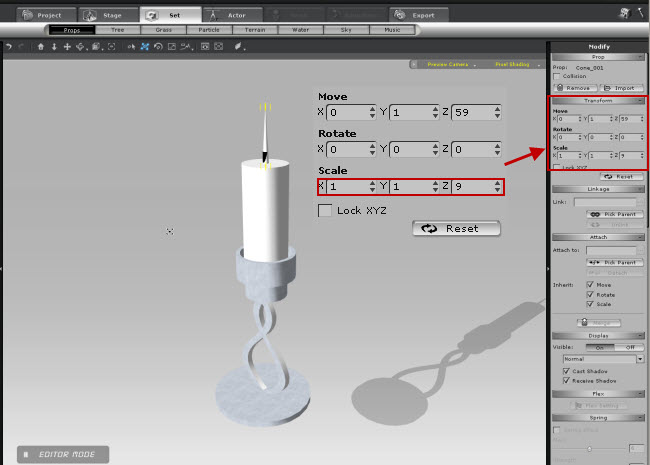Click the character icon at top right

pyautogui.click(x=624, y=14)
